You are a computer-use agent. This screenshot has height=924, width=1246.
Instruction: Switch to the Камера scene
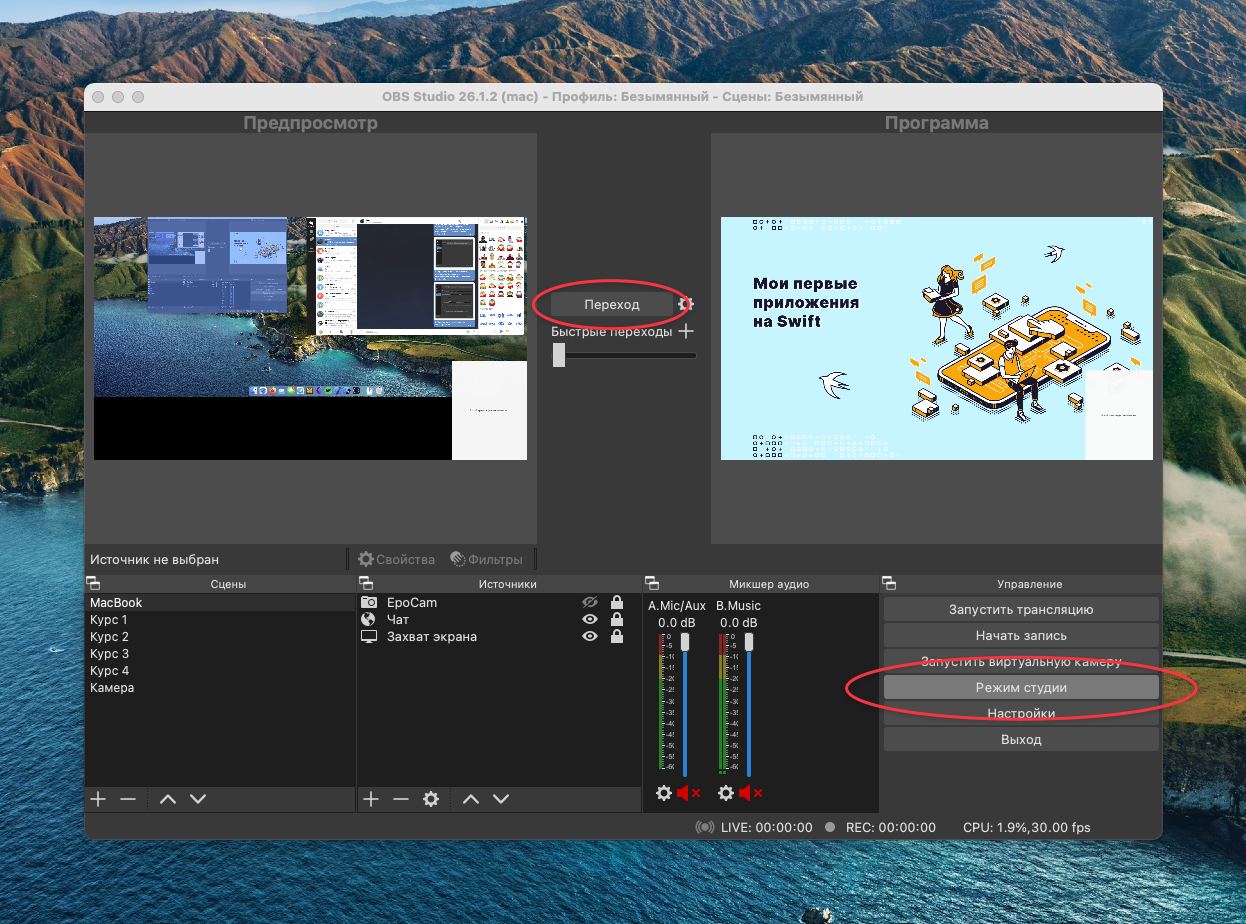click(220, 688)
